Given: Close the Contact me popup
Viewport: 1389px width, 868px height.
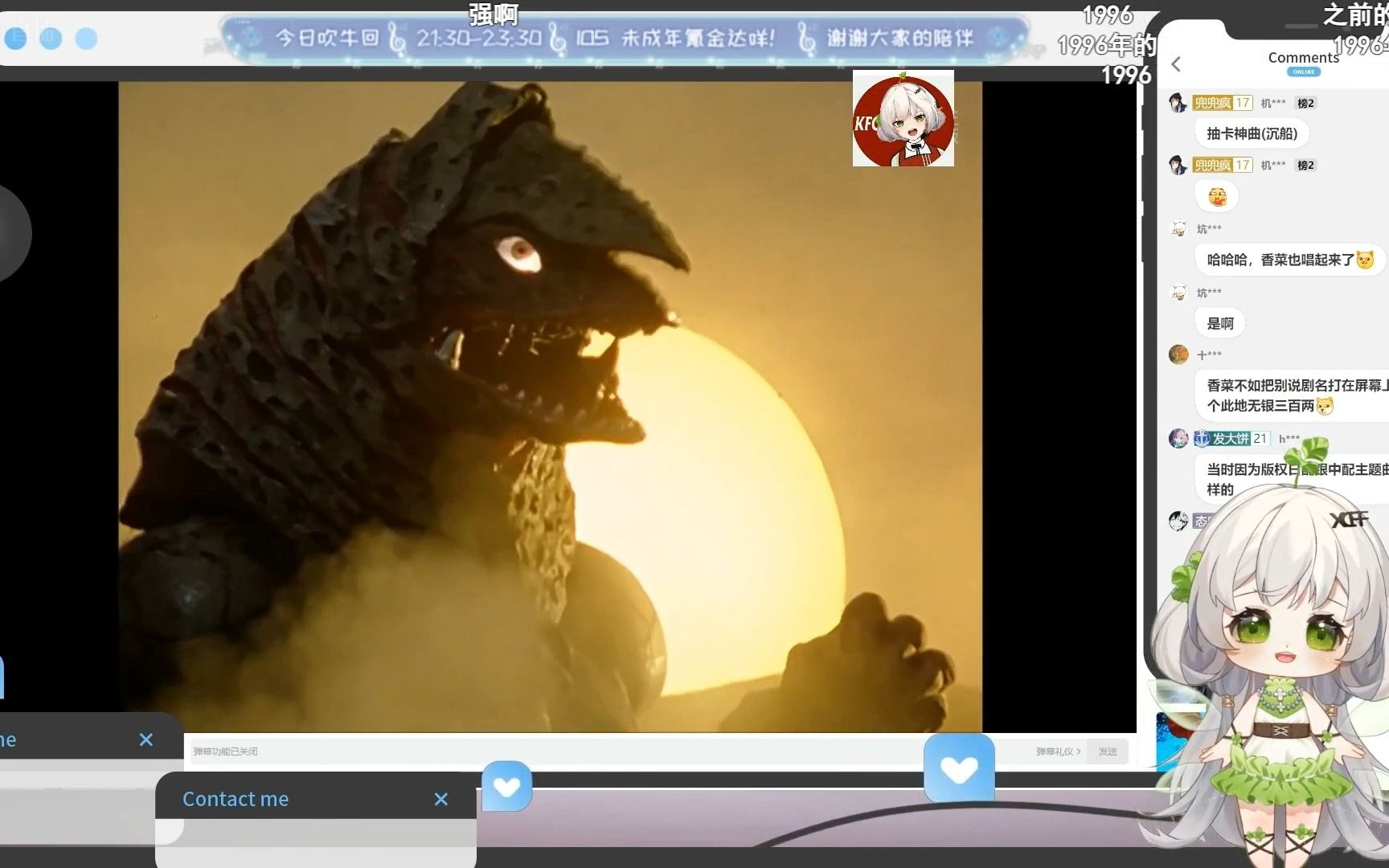Looking at the screenshot, I should [440, 799].
